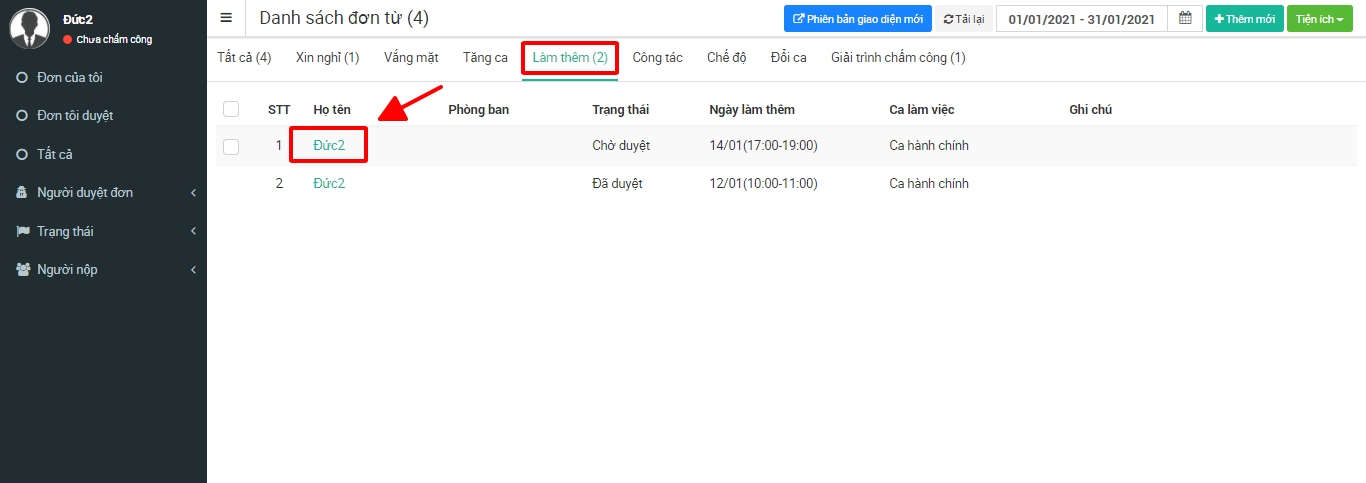Click the date range input field
Screen dimensions: 1366x483
point(1081,19)
